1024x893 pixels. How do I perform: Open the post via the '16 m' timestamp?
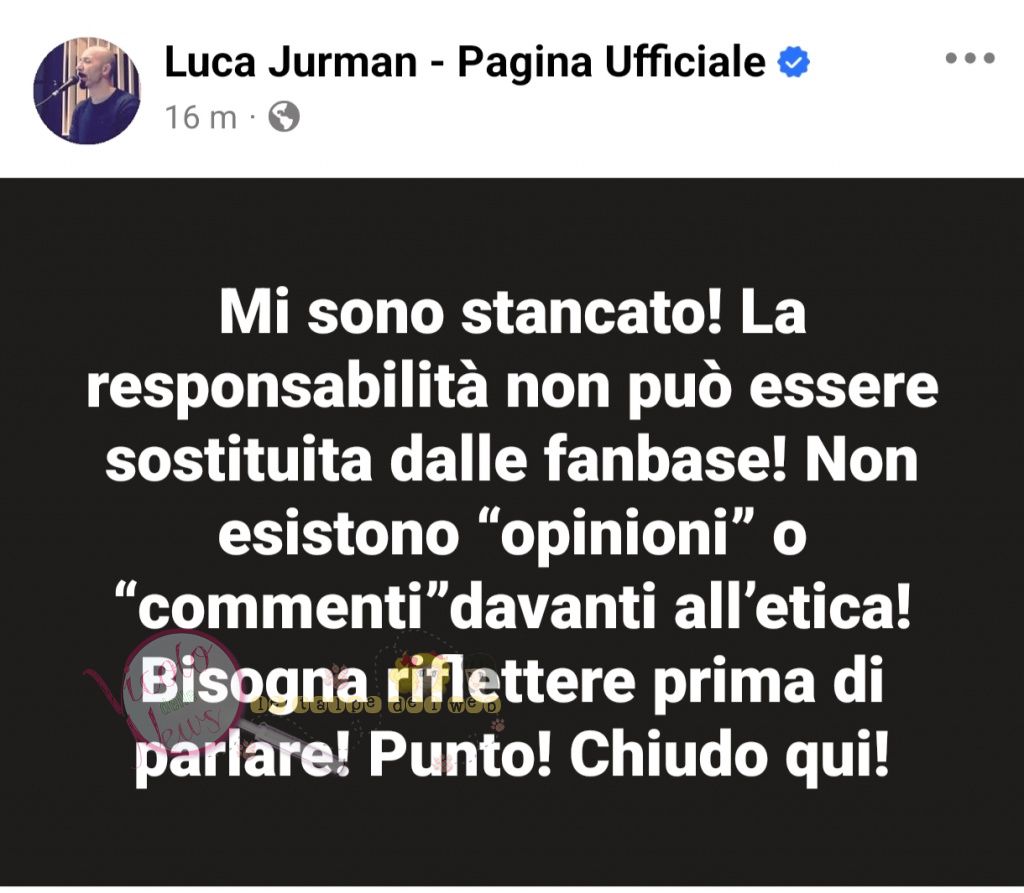pyautogui.click(x=200, y=118)
